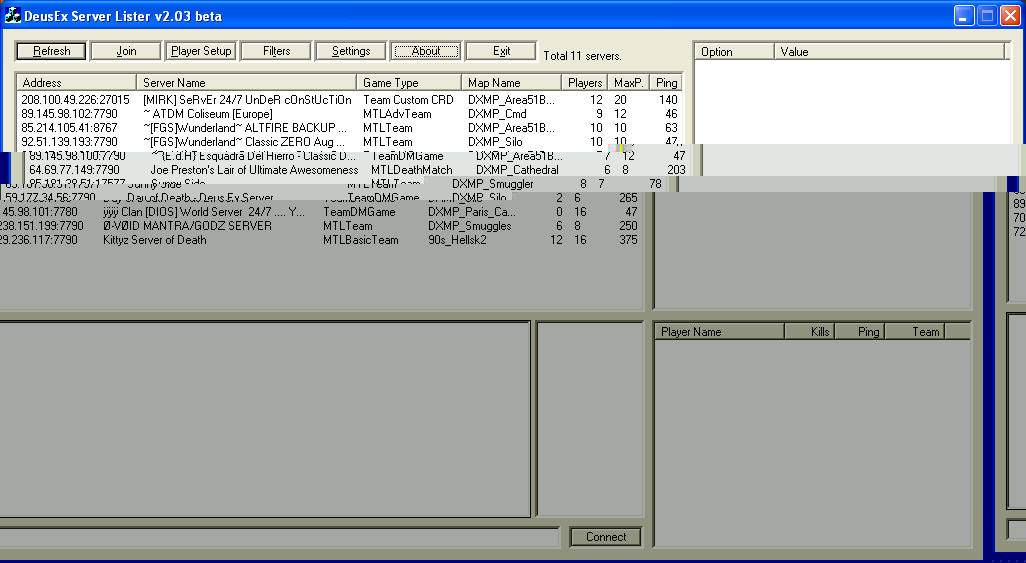Sort by MaxP. column header
This screenshot has height=563, width=1026.
point(629,82)
